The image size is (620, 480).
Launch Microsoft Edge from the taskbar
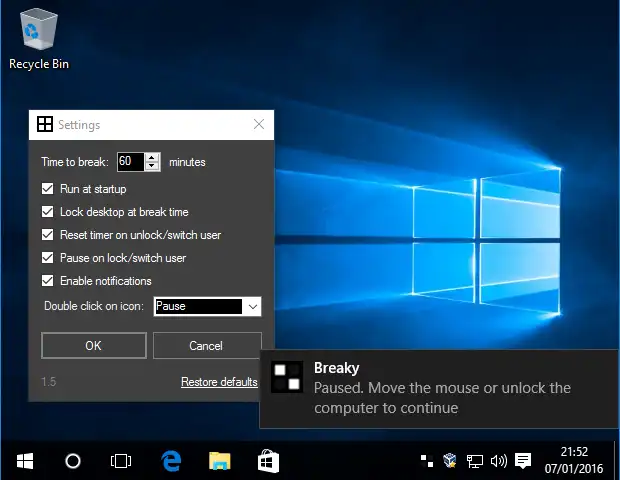coord(171,461)
